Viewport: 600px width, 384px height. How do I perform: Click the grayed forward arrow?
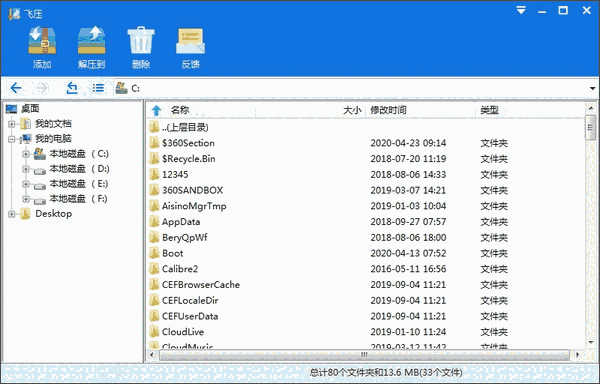pyautogui.click(x=42, y=88)
